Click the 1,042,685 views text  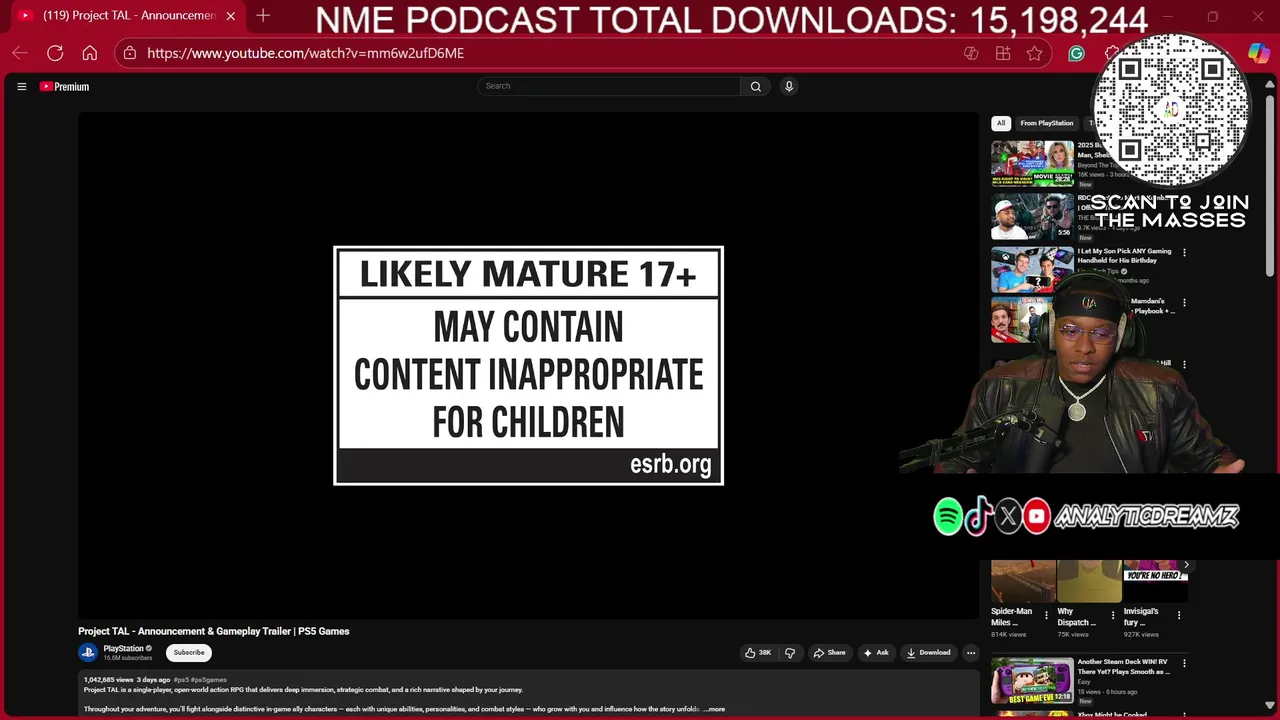click(108, 680)
